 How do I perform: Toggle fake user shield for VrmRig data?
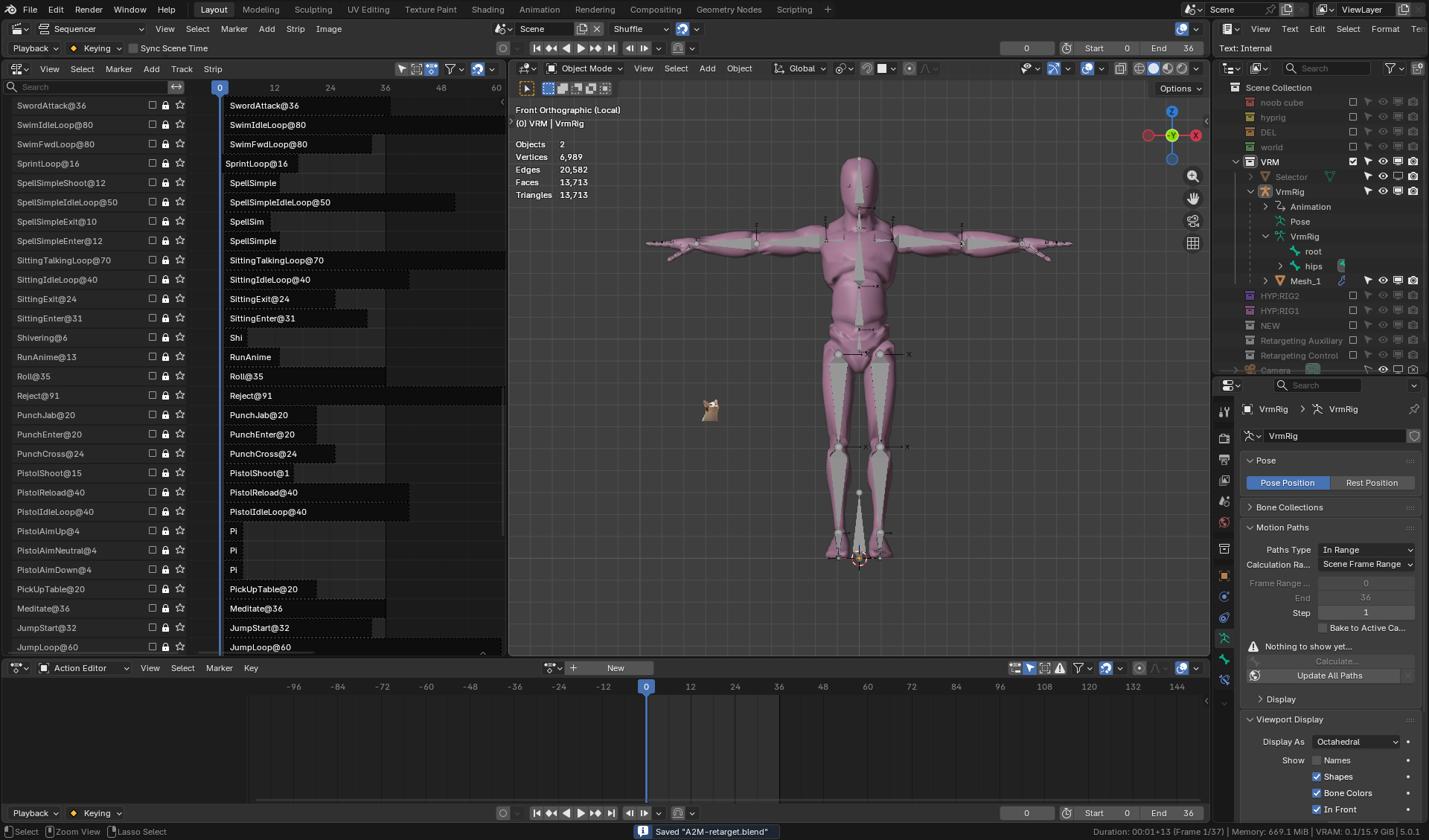(1414, 436)
